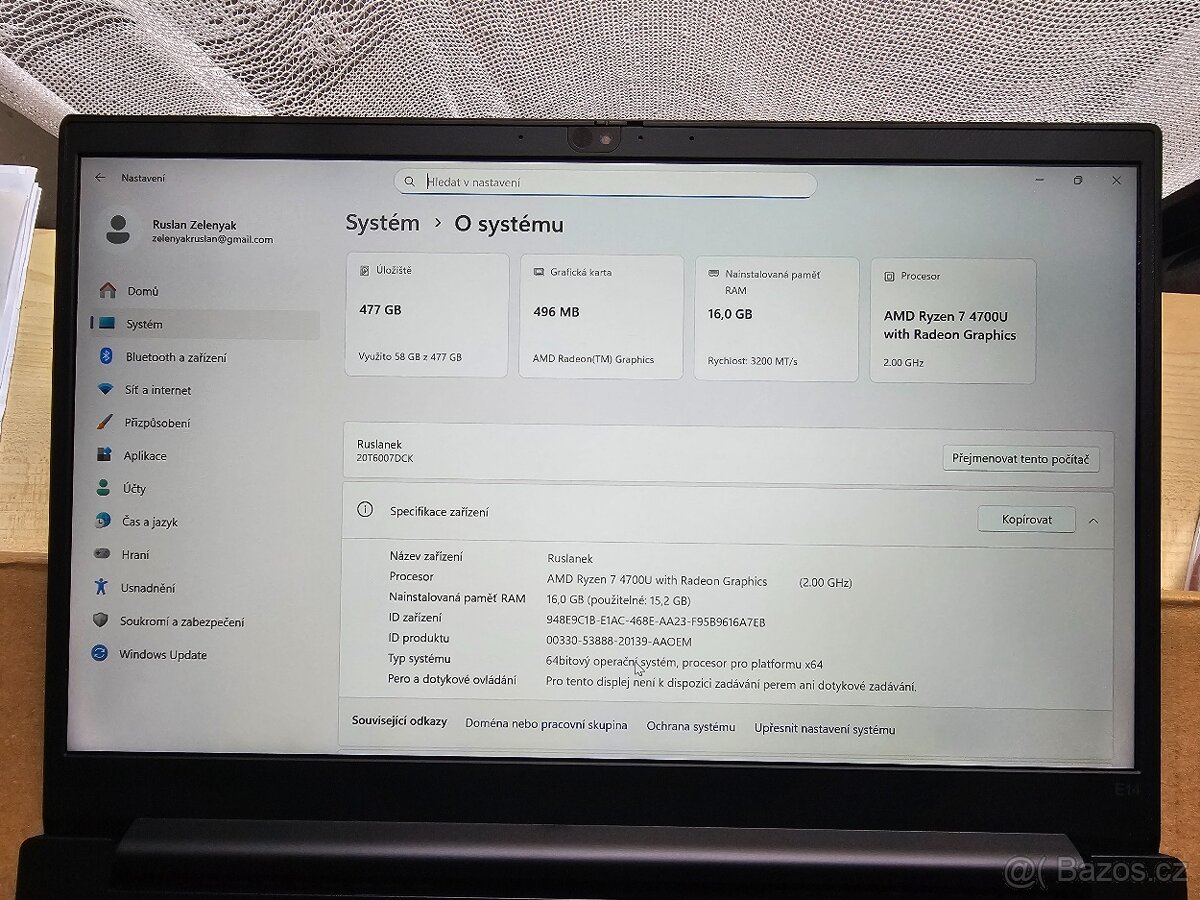The image size is (1200, 900).
Task: Open the Úložiště 477 GB card
Action: point(427,315)
